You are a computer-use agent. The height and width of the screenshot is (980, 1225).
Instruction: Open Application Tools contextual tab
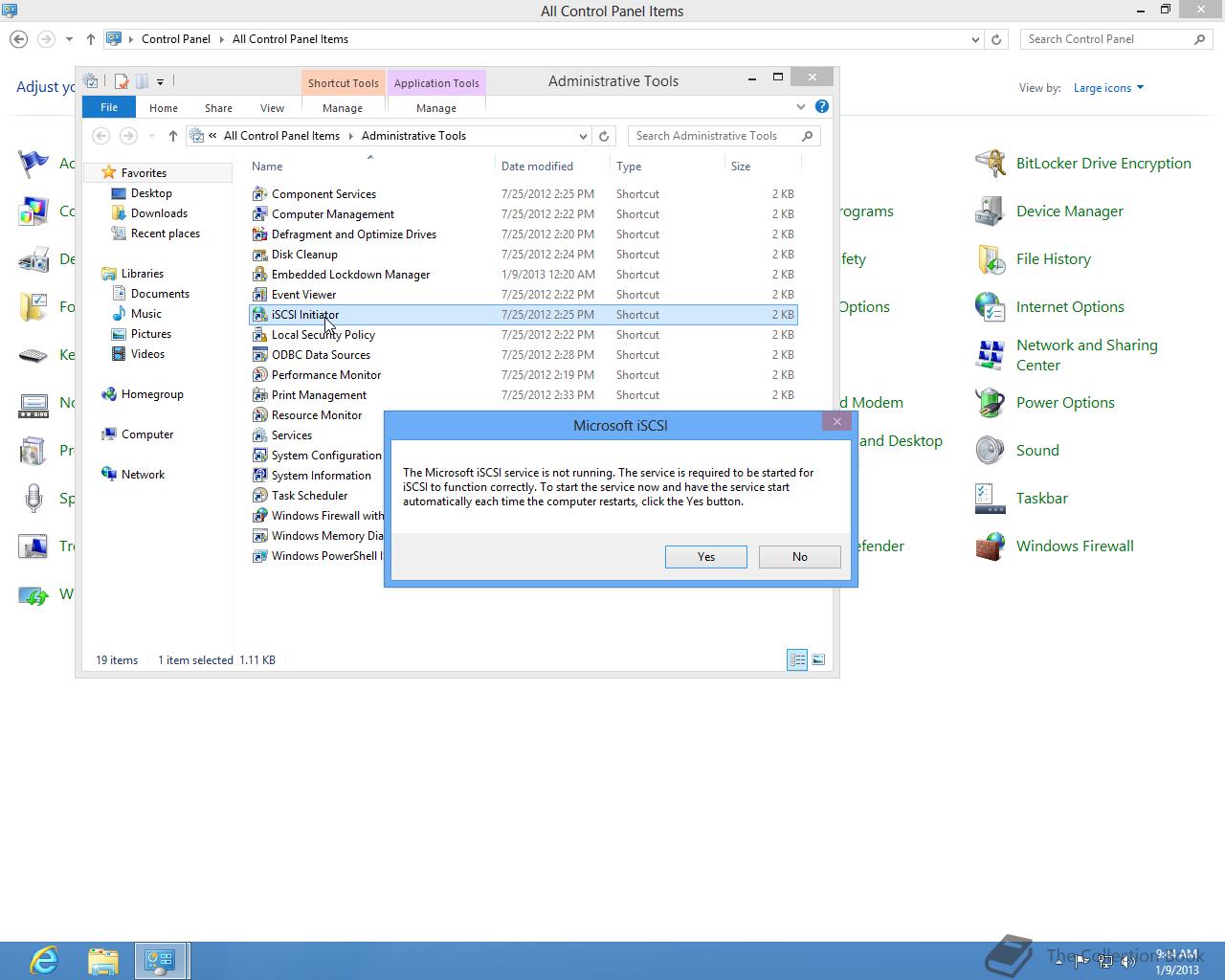(x=436, y=83)
